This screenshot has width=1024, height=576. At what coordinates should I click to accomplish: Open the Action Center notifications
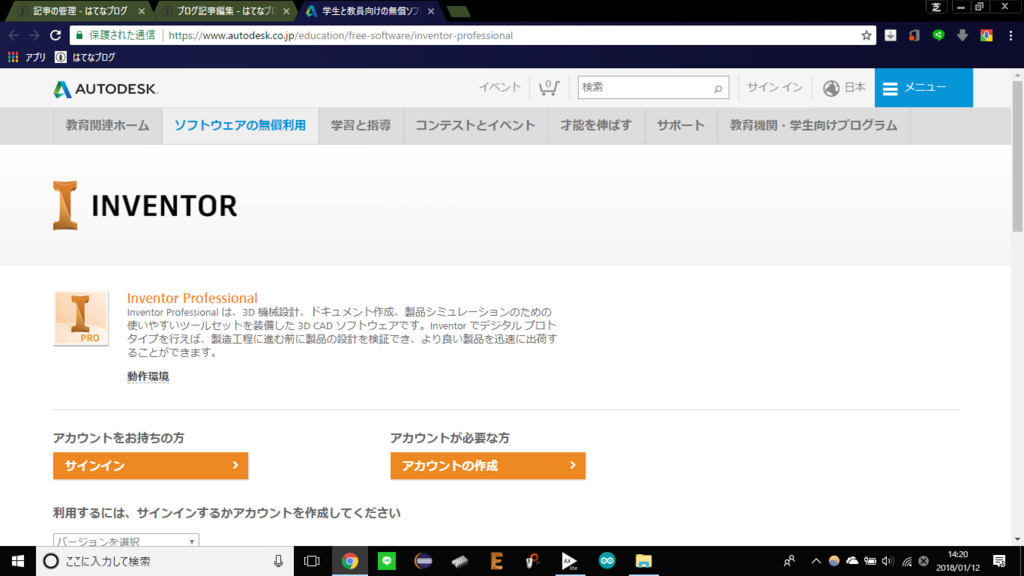pos(999,561)
